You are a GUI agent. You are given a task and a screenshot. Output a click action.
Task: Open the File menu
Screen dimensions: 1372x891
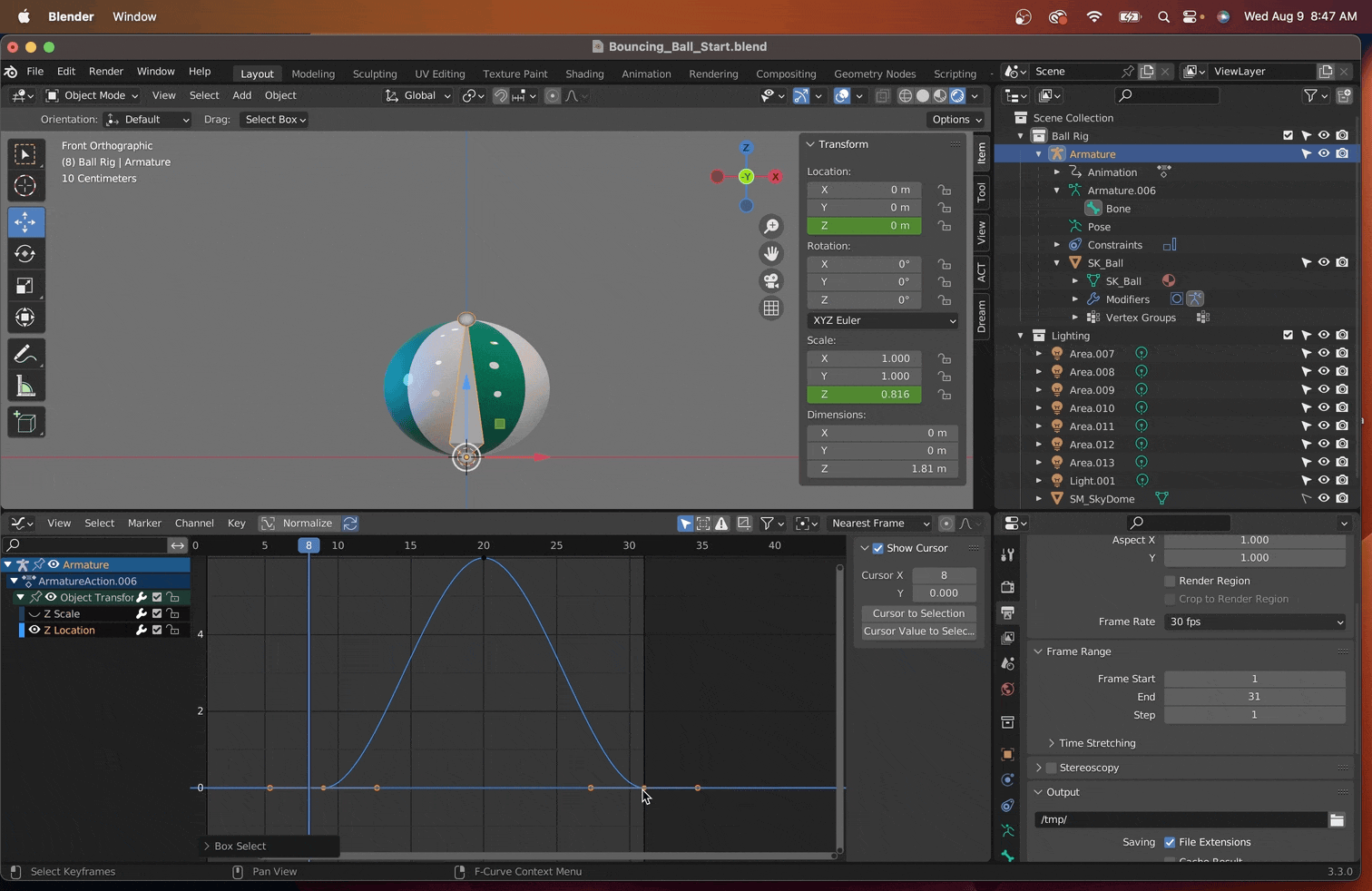click(34, 72)
